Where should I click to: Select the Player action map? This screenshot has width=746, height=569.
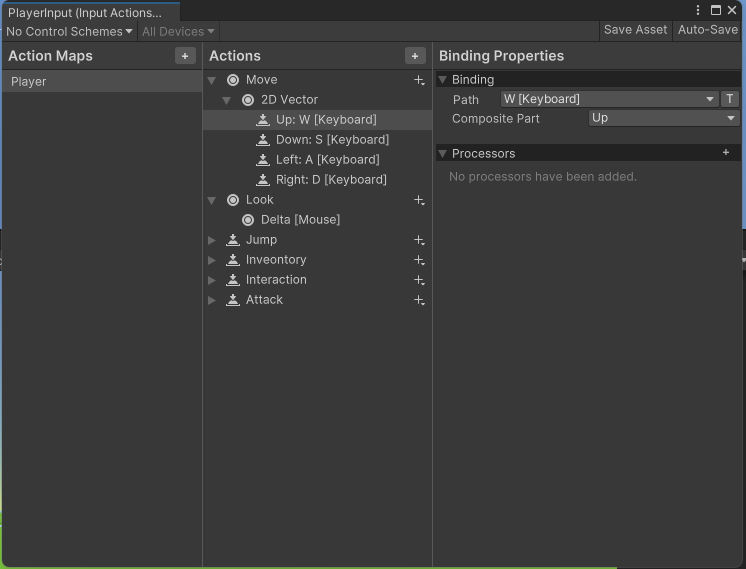[102, 81]
